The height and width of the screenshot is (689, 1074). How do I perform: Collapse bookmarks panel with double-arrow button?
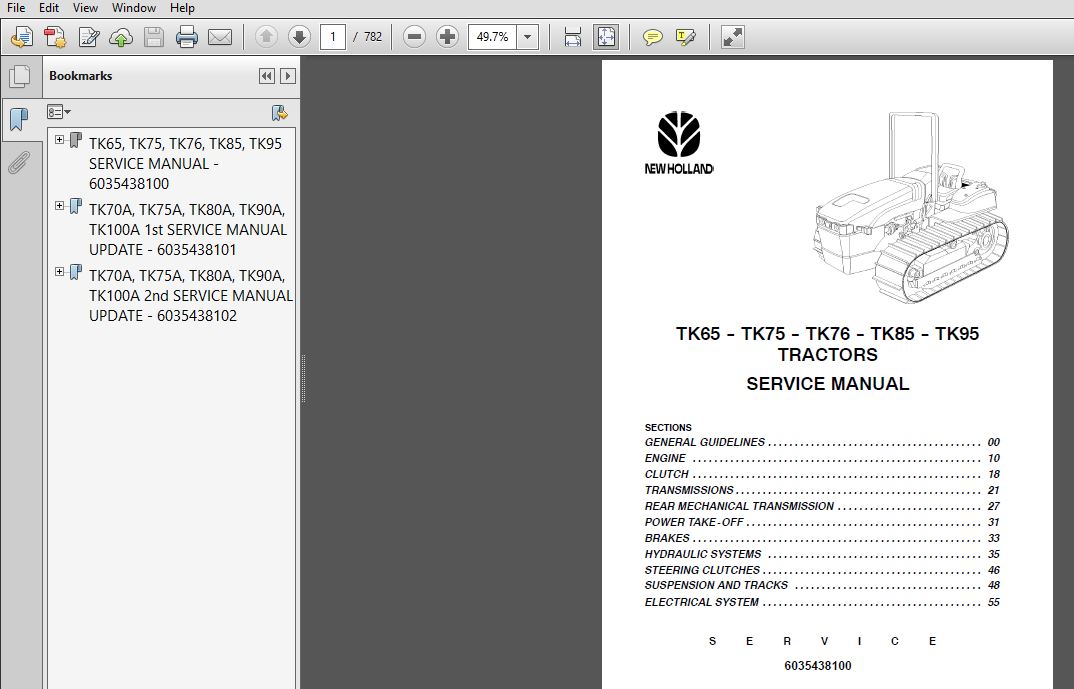(x=266, y=76)
